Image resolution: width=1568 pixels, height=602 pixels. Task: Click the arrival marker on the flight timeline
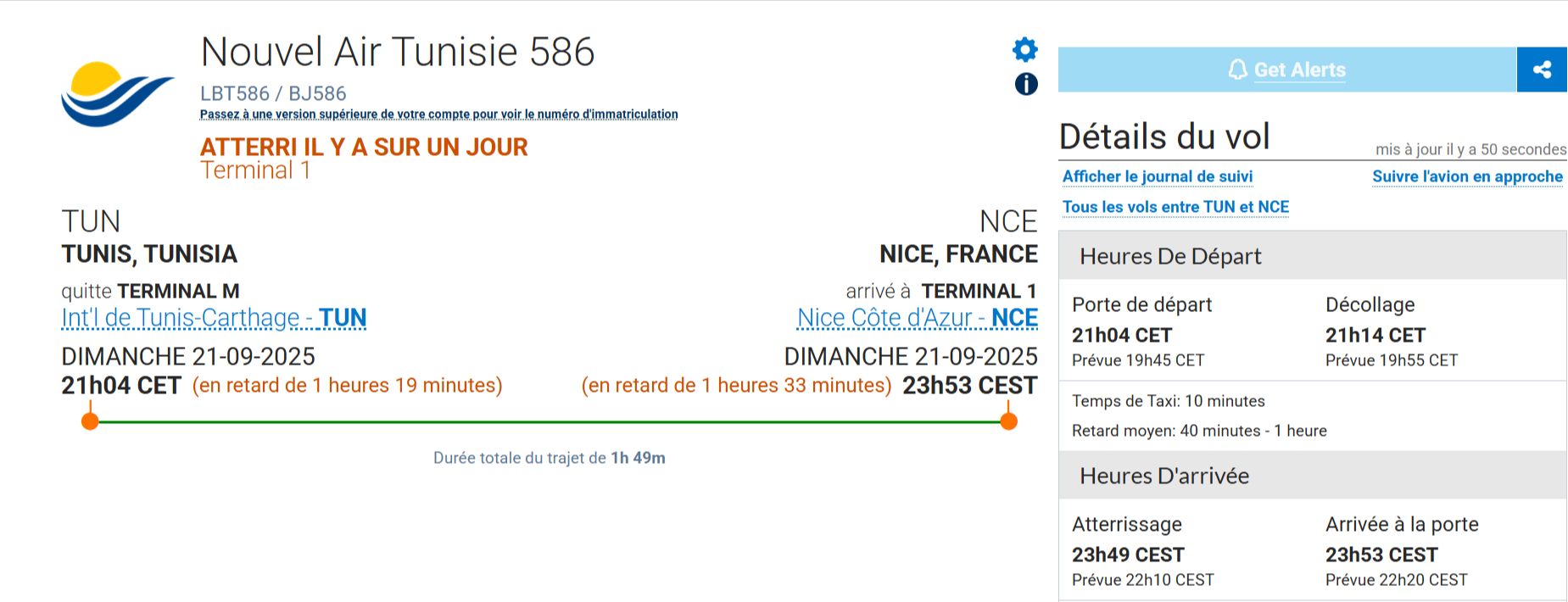click(1008, 421)
